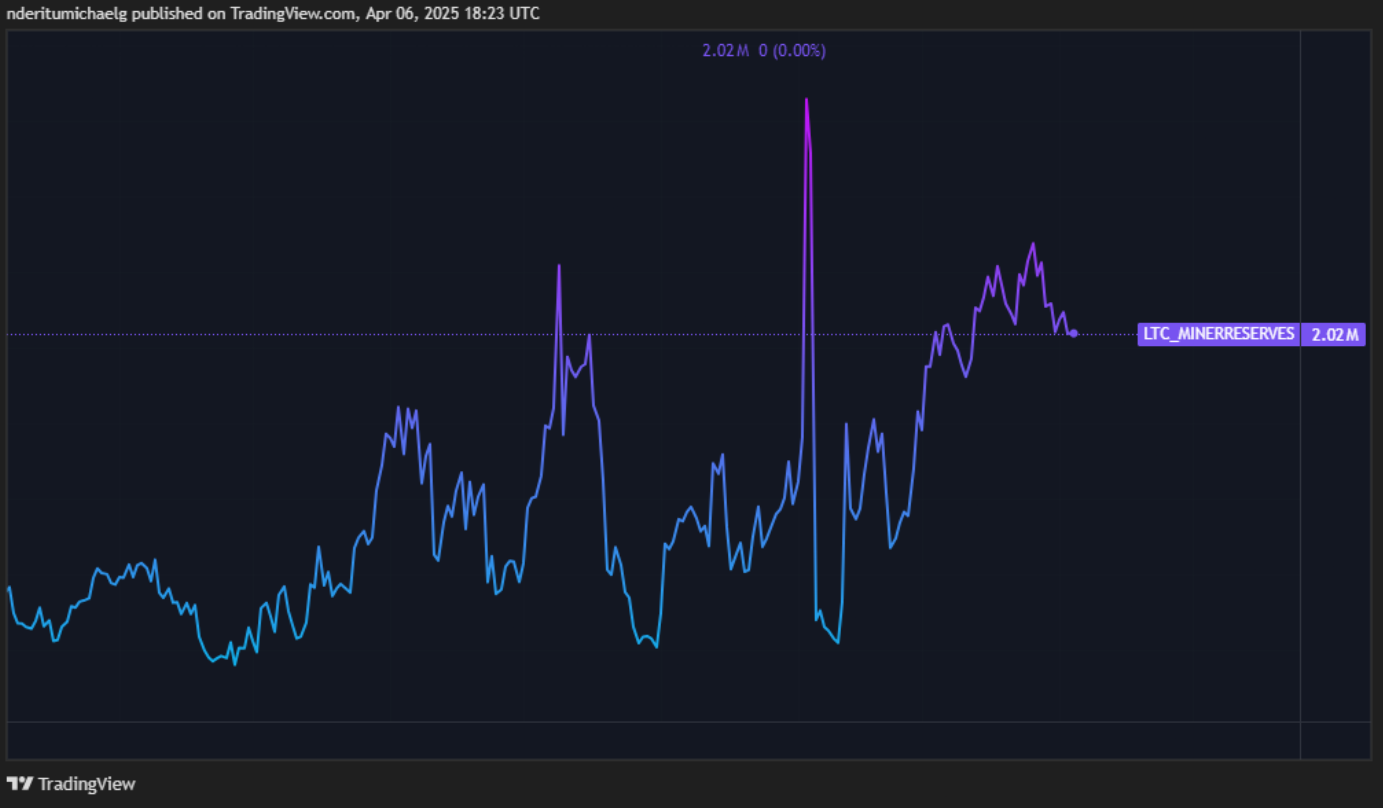Click the lowest trough on left side
The image size is (1383, 808).
point(235,664)
